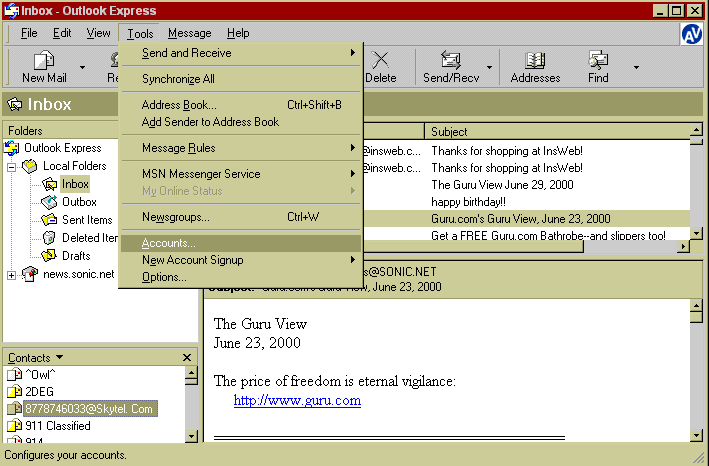Viewport: 709px width, 466px height.
Task: Select the Outbox folder icon
Action: (49, 202)
